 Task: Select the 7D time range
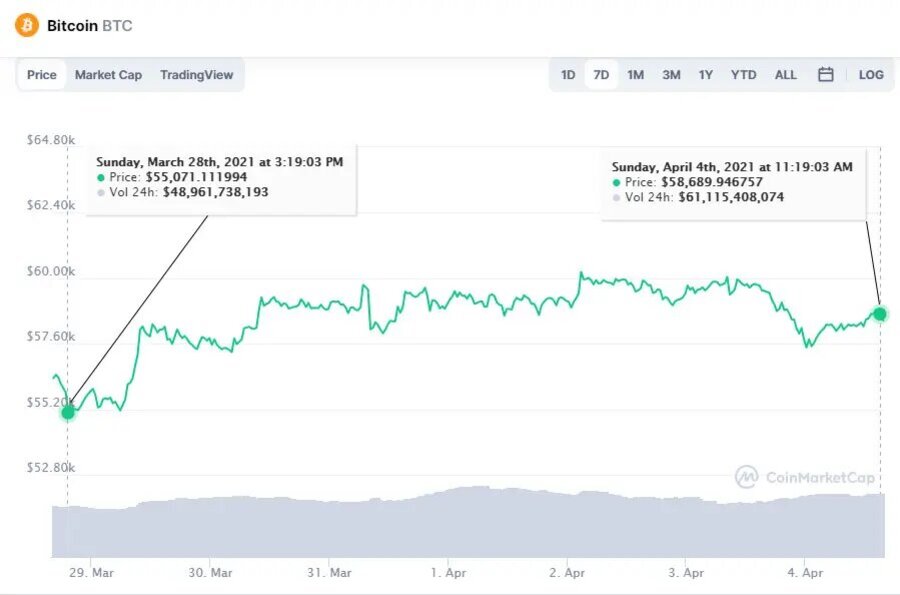point(601,75)
